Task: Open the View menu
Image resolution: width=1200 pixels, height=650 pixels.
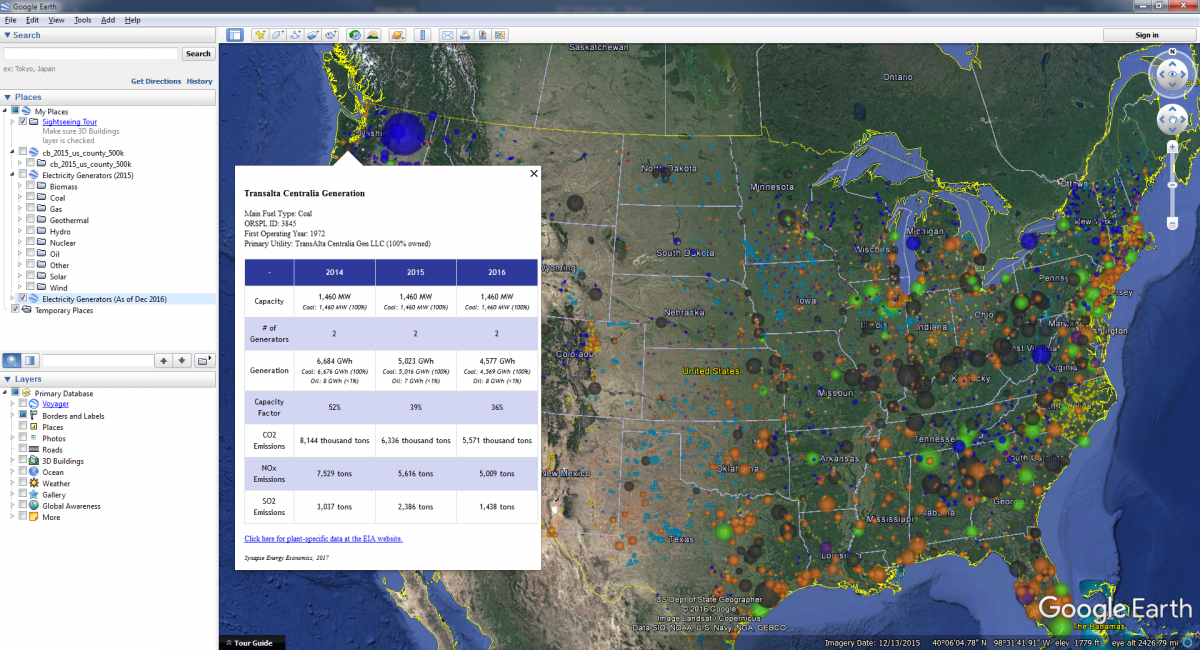Action: click(x=56, y=20)
